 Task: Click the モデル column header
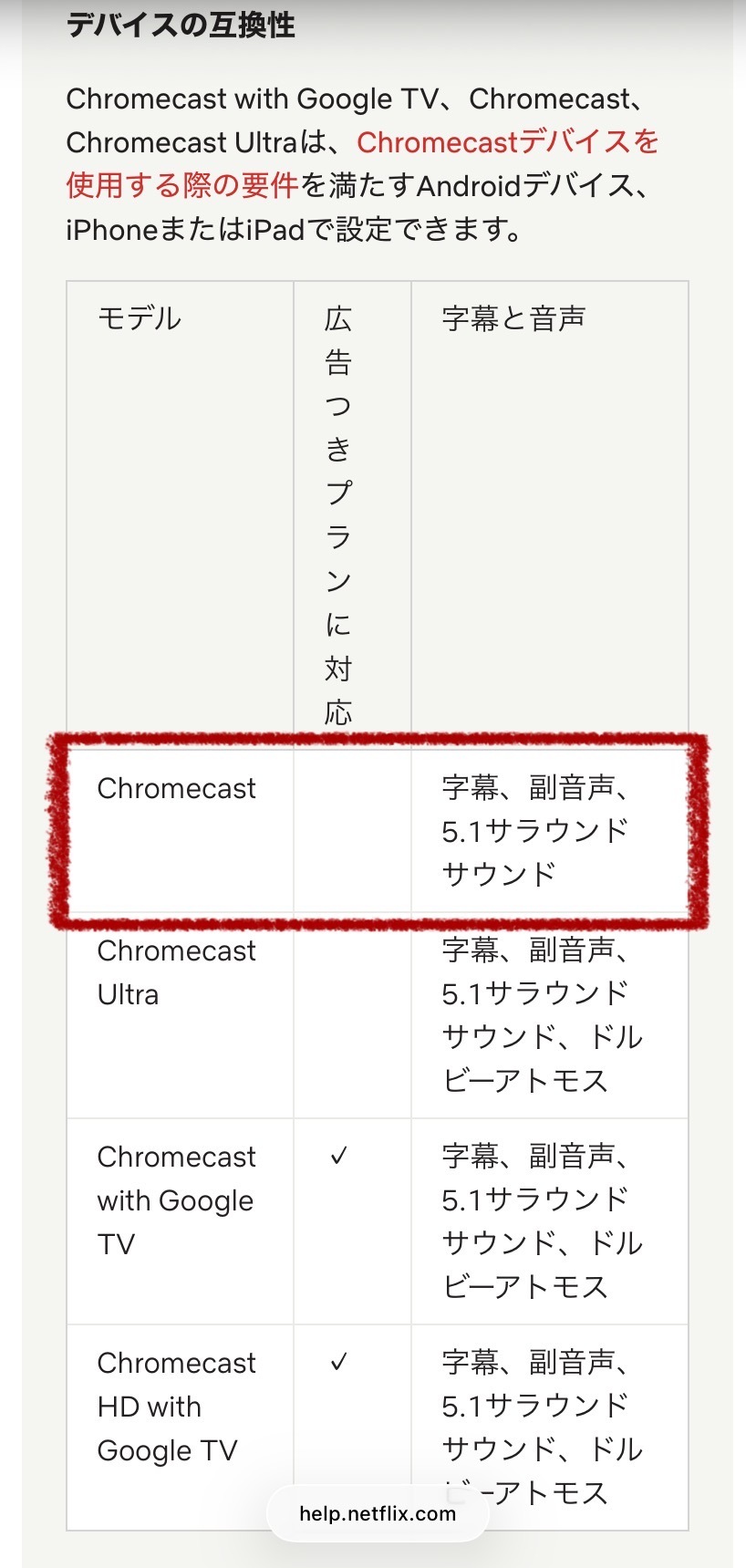[140, 318]
